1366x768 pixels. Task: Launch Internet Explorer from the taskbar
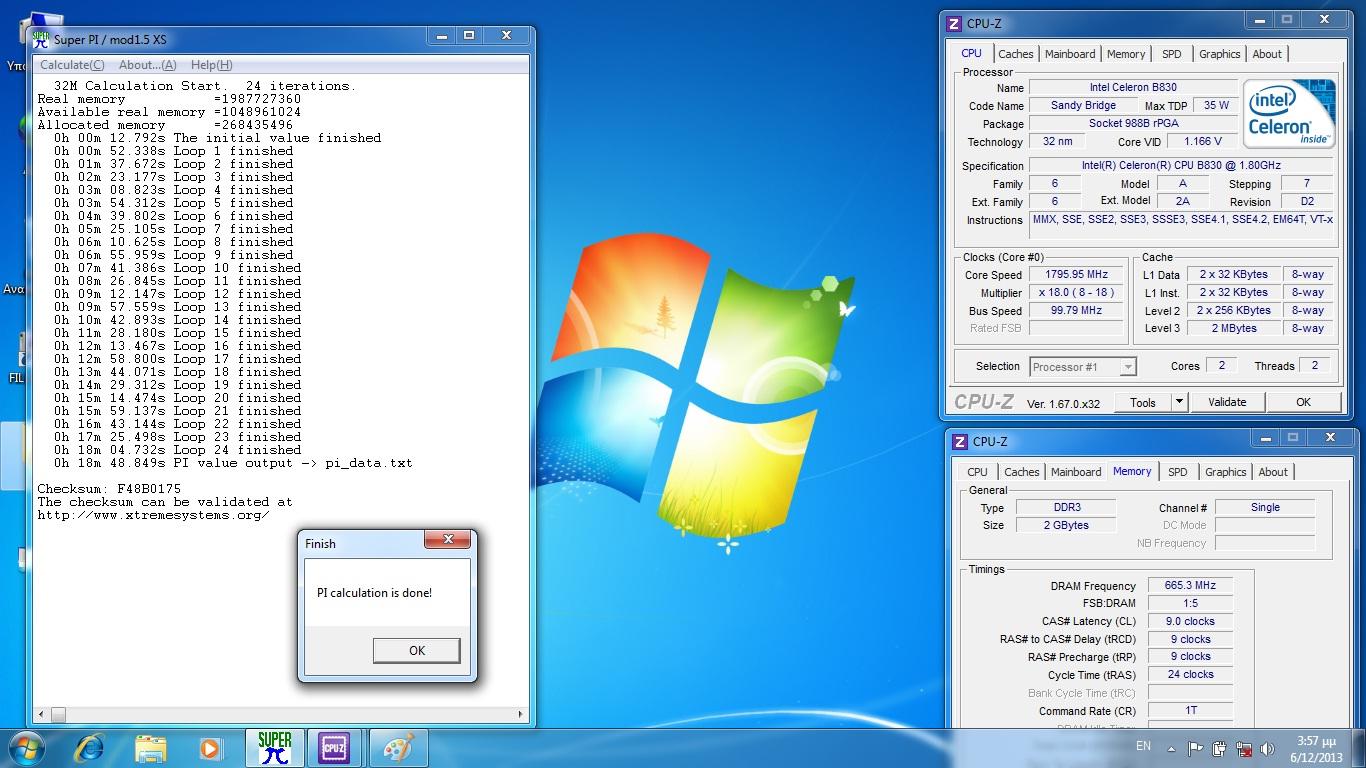coord(91,748)
